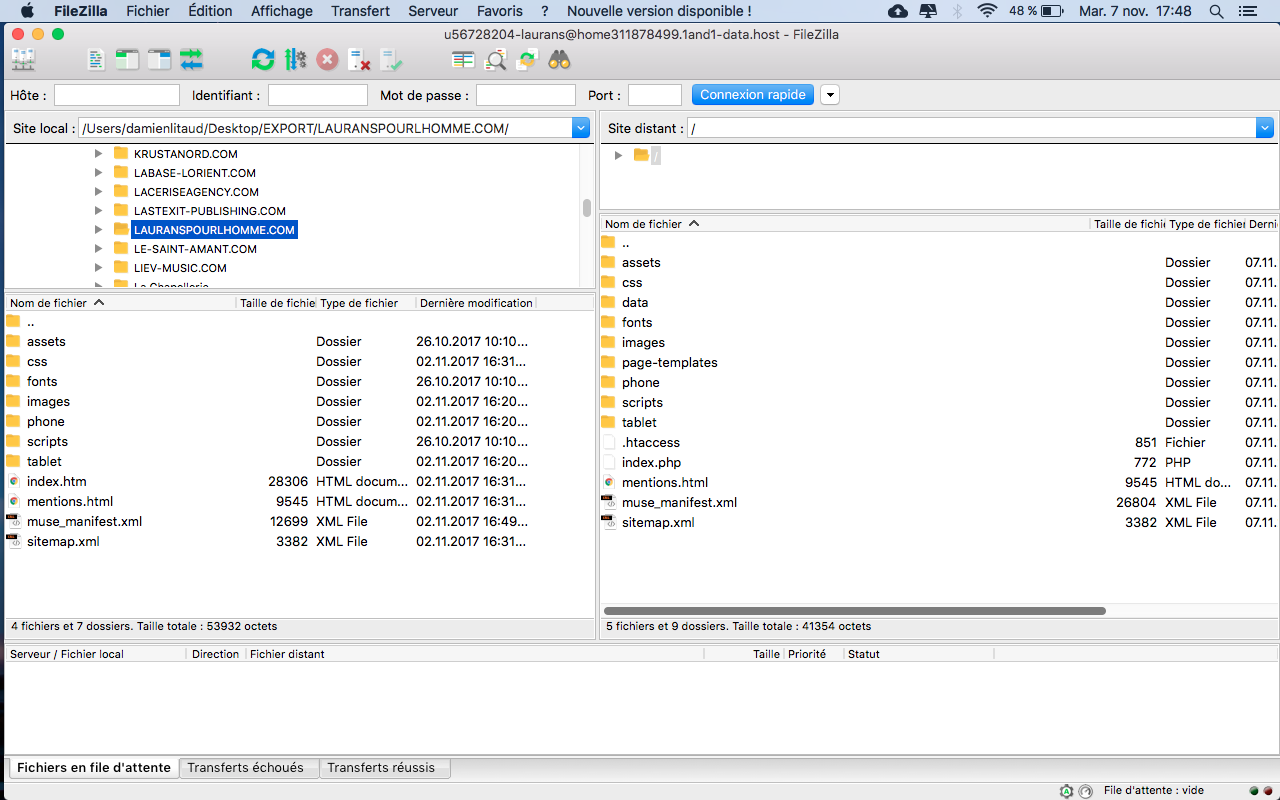1280x800 pixels.
Task: Expand the LABASE-LORIENT.COM folder
Action: 98,173
